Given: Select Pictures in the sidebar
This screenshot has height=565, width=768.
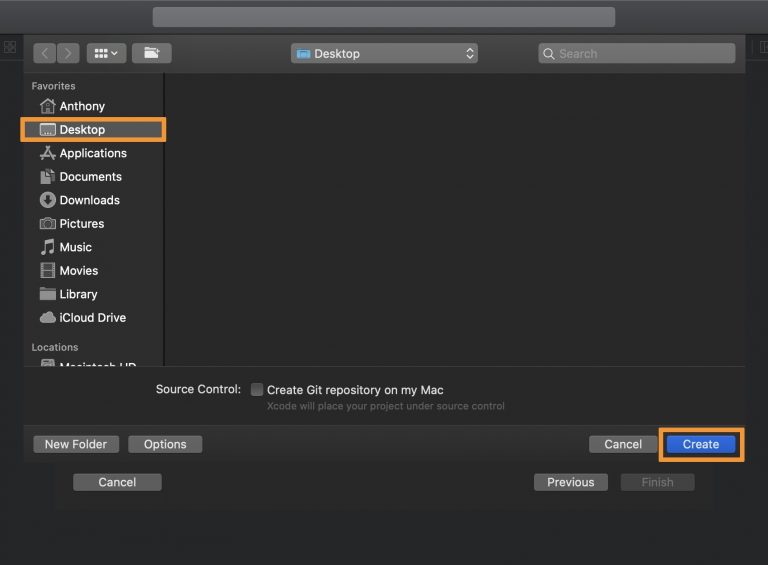Looking at the screenshot, I should pos(93,224).
